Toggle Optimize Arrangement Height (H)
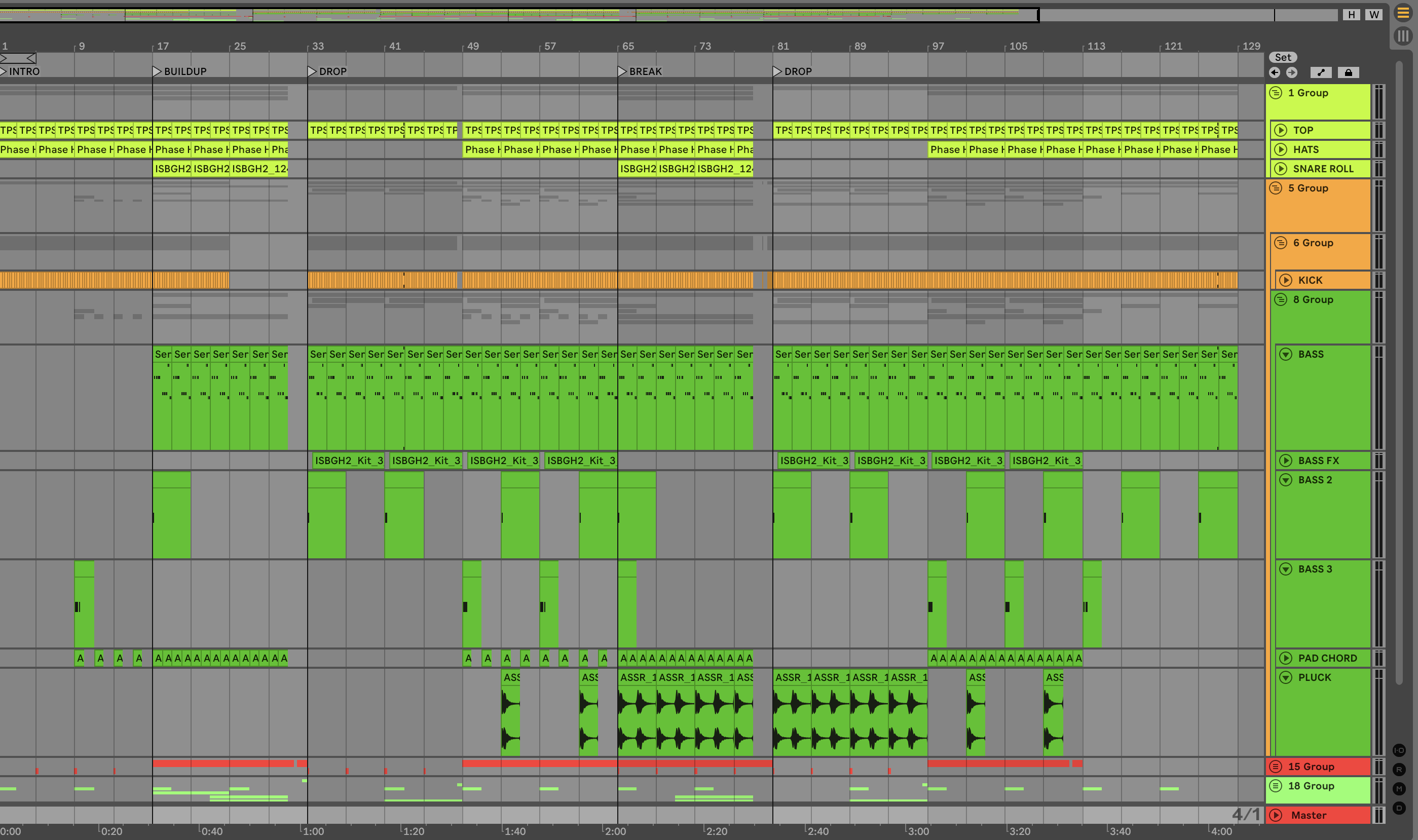The width and height of the screenshot is (1418, 840). pos(1351,15)
